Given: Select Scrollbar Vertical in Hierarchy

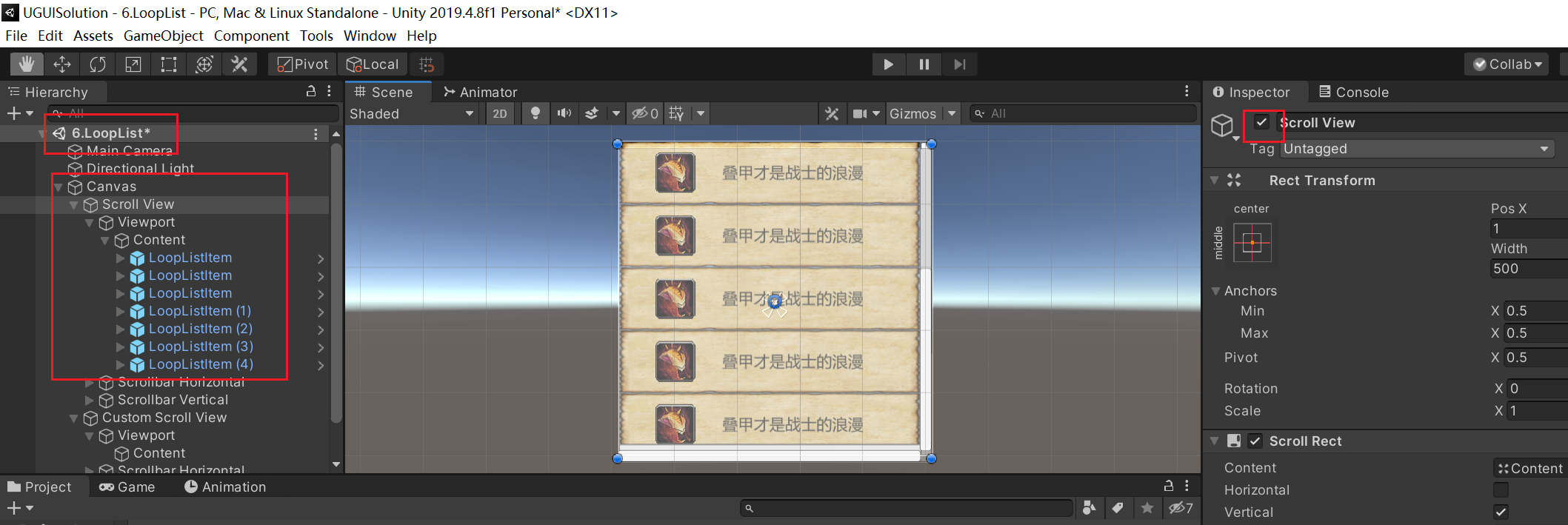Looking at the screenshot, I should [173, 400].
